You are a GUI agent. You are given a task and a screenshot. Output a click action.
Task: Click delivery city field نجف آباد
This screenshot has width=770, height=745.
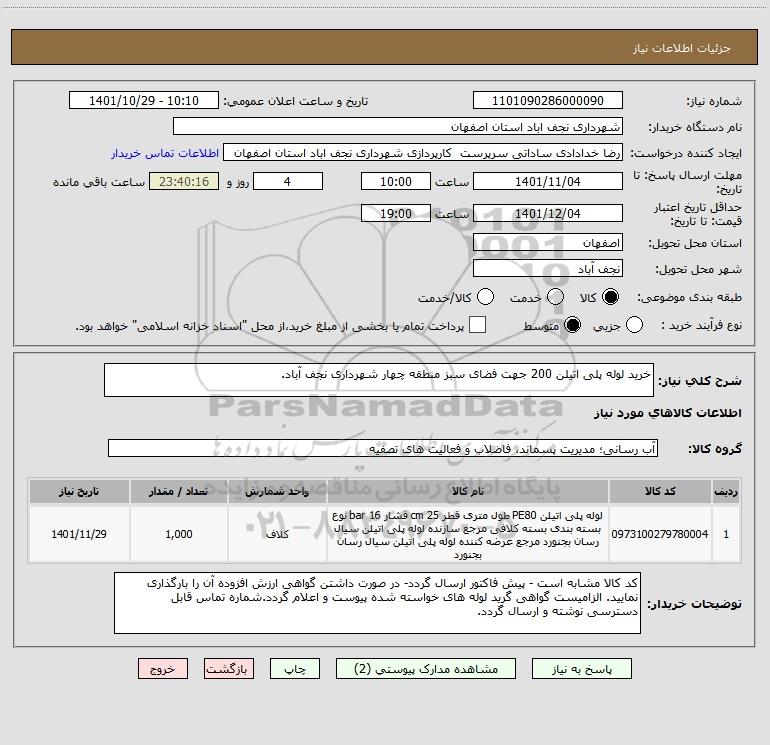tap(548, 269)
